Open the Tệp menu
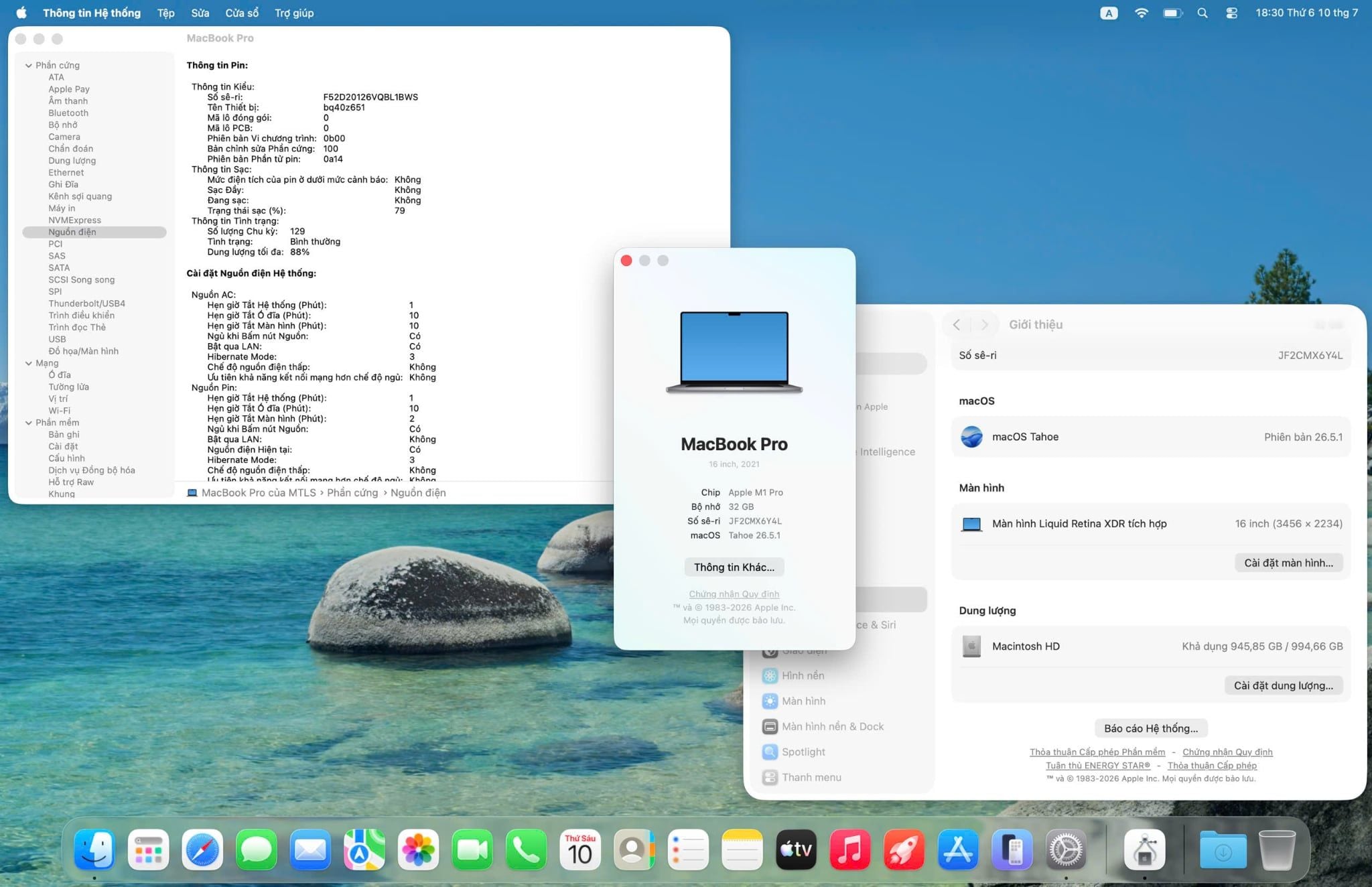 click(165, 13)
